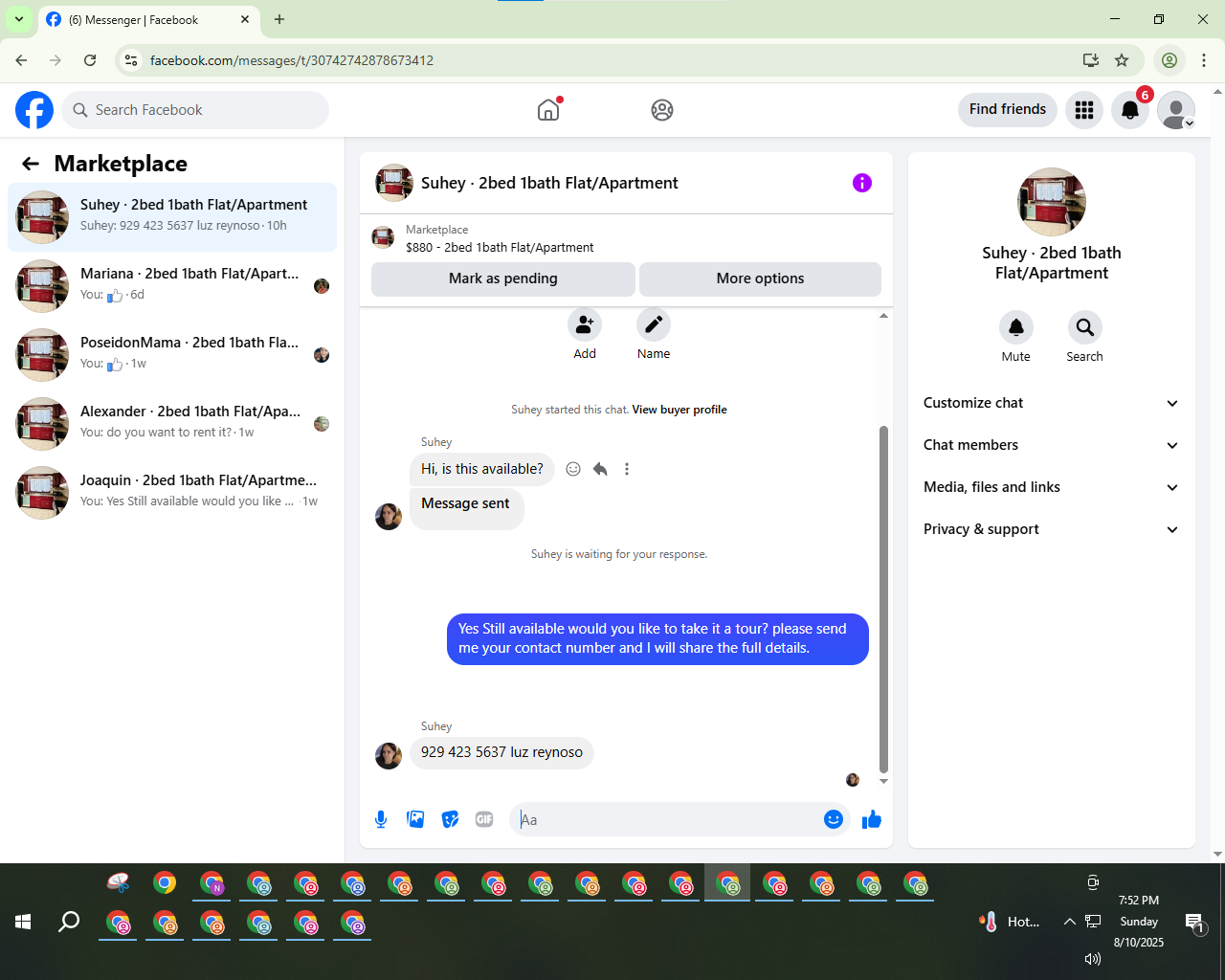Open View buyer profile link

pos(679,410)
